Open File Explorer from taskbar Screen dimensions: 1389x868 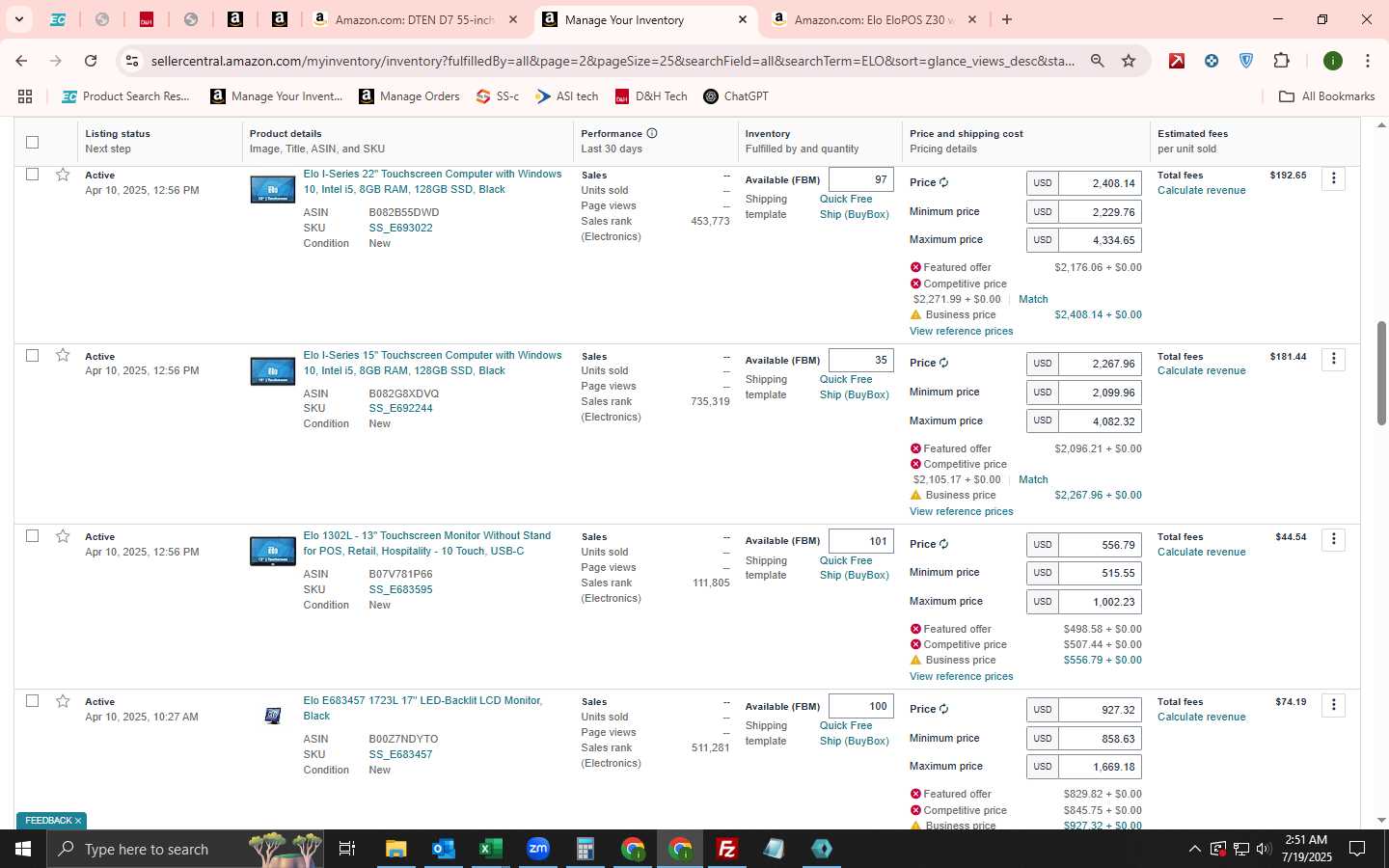point(395,849)
